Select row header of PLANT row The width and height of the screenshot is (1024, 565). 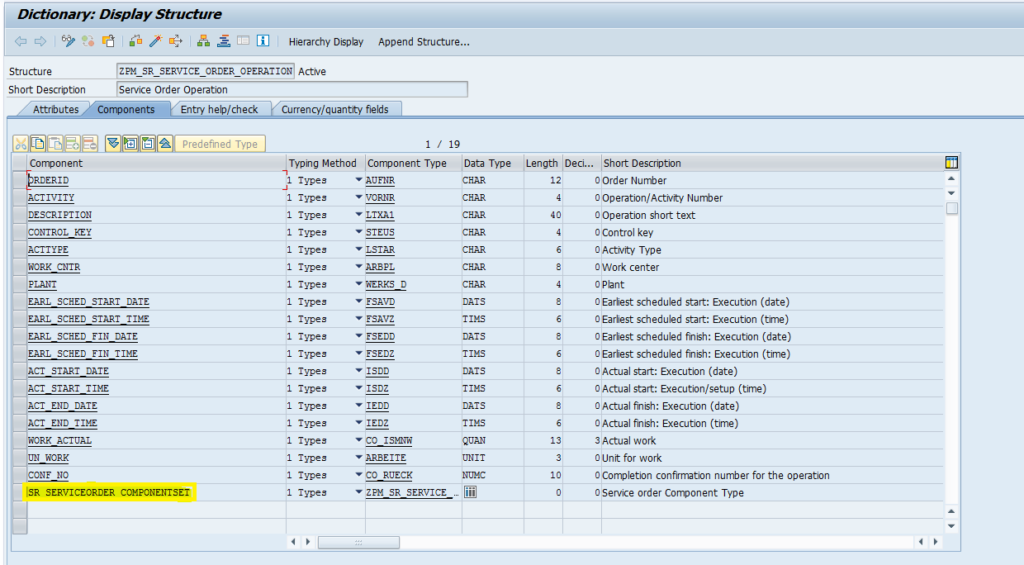point(20,284)
